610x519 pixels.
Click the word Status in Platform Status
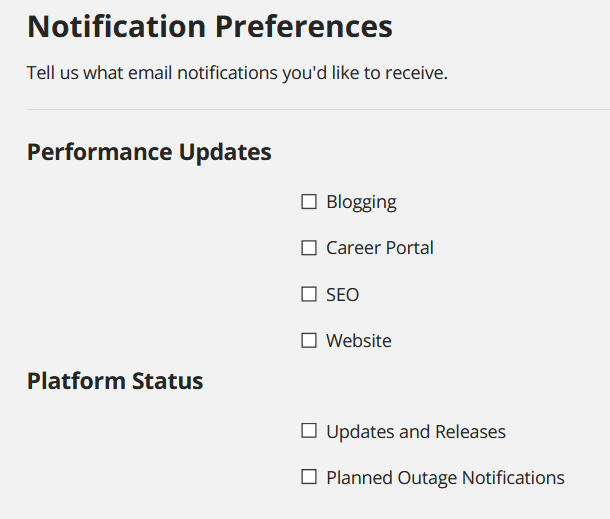click(x=168, y=381)
